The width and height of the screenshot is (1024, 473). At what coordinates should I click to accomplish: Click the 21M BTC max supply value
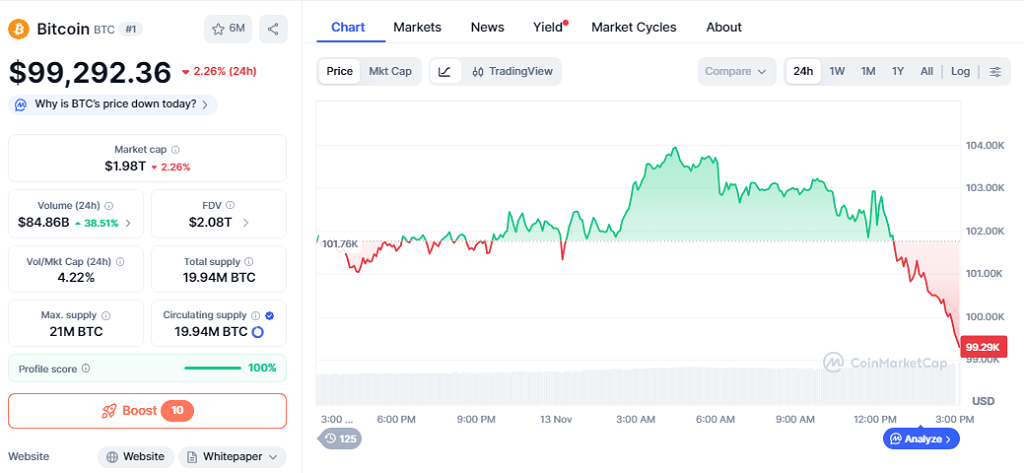76,332
